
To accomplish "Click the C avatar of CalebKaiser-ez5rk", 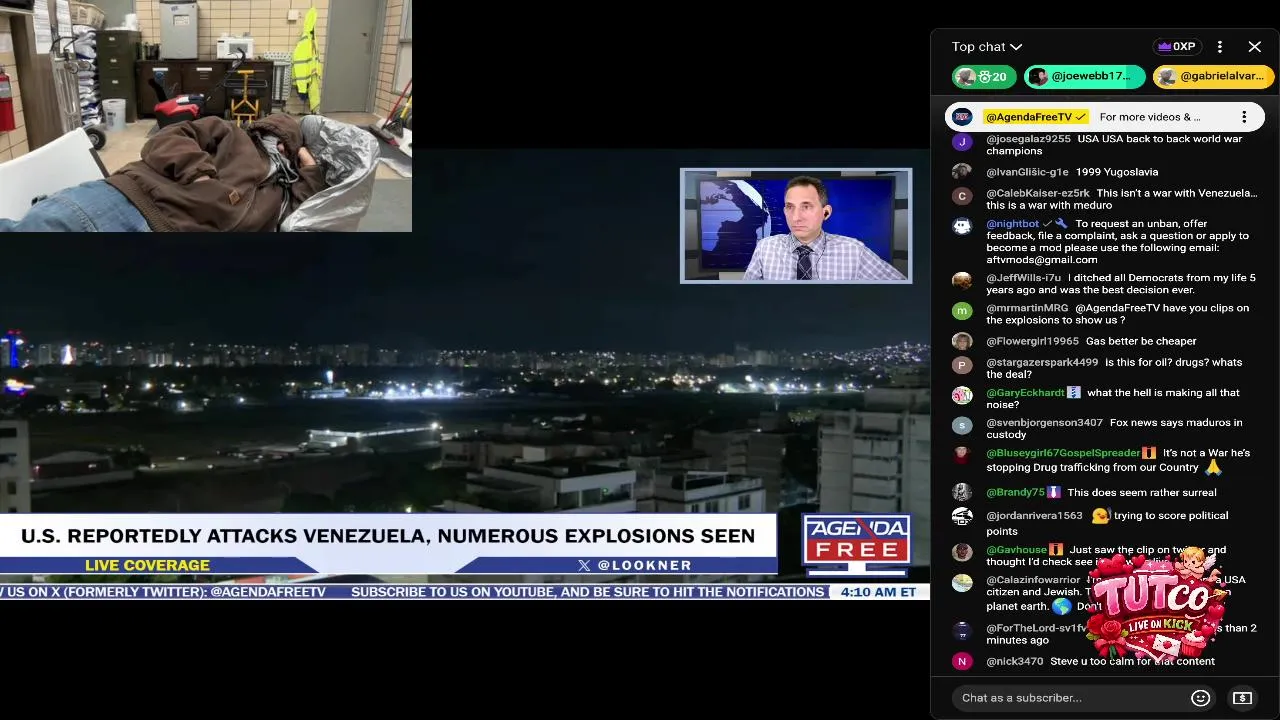I will (962, 196).
